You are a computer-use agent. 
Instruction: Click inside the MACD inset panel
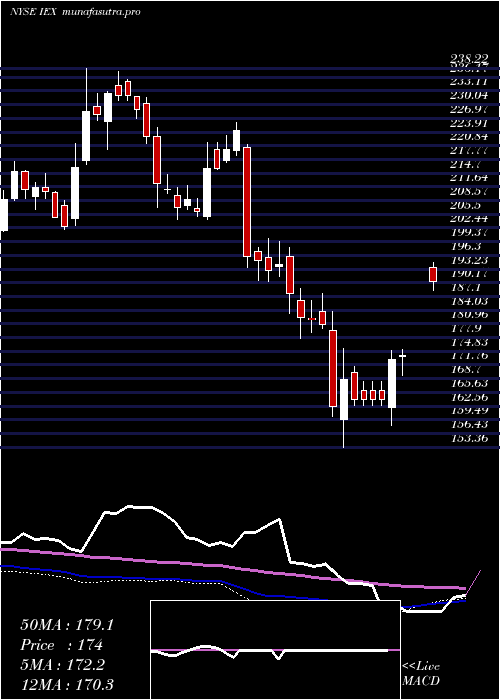pyautogui.click(x=275, y=650)
